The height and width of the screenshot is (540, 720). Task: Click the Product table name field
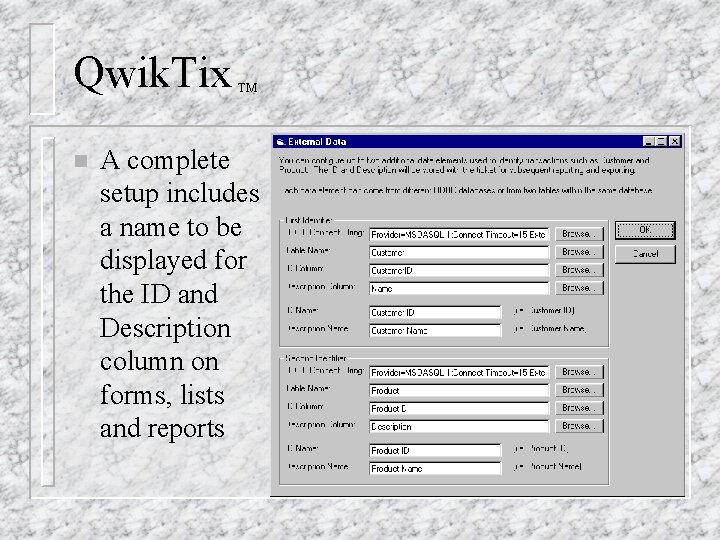tap(459, 390)
